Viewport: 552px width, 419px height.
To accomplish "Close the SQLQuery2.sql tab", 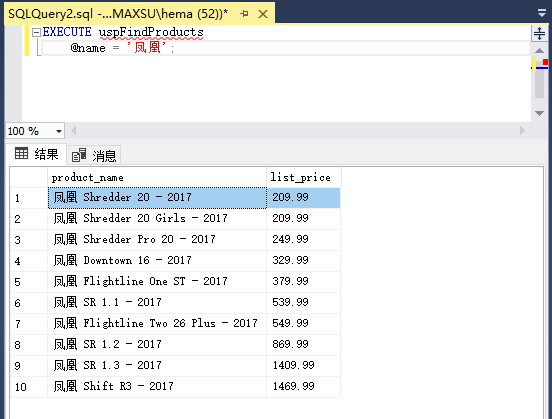I will click(263, 14).
